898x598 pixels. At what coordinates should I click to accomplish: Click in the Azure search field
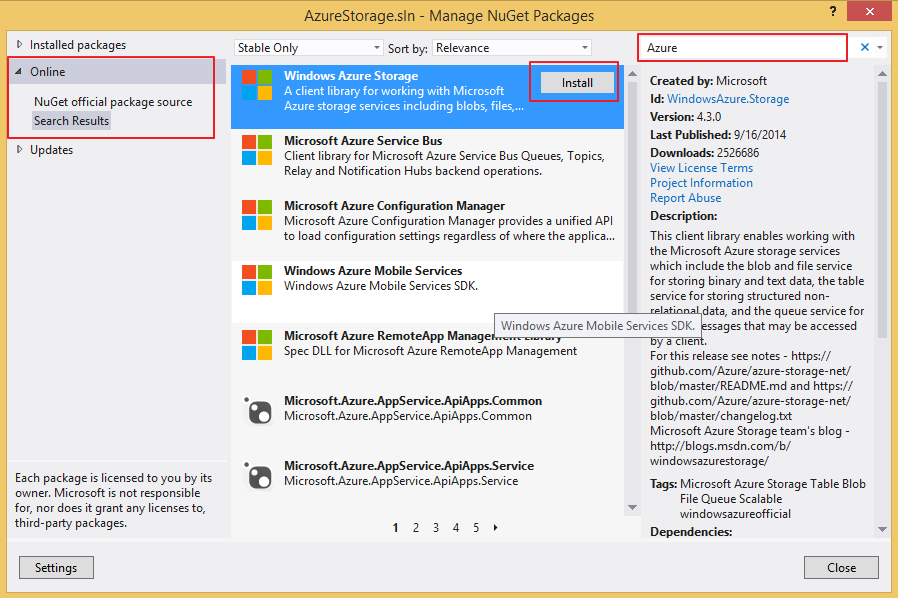point(742,48)
